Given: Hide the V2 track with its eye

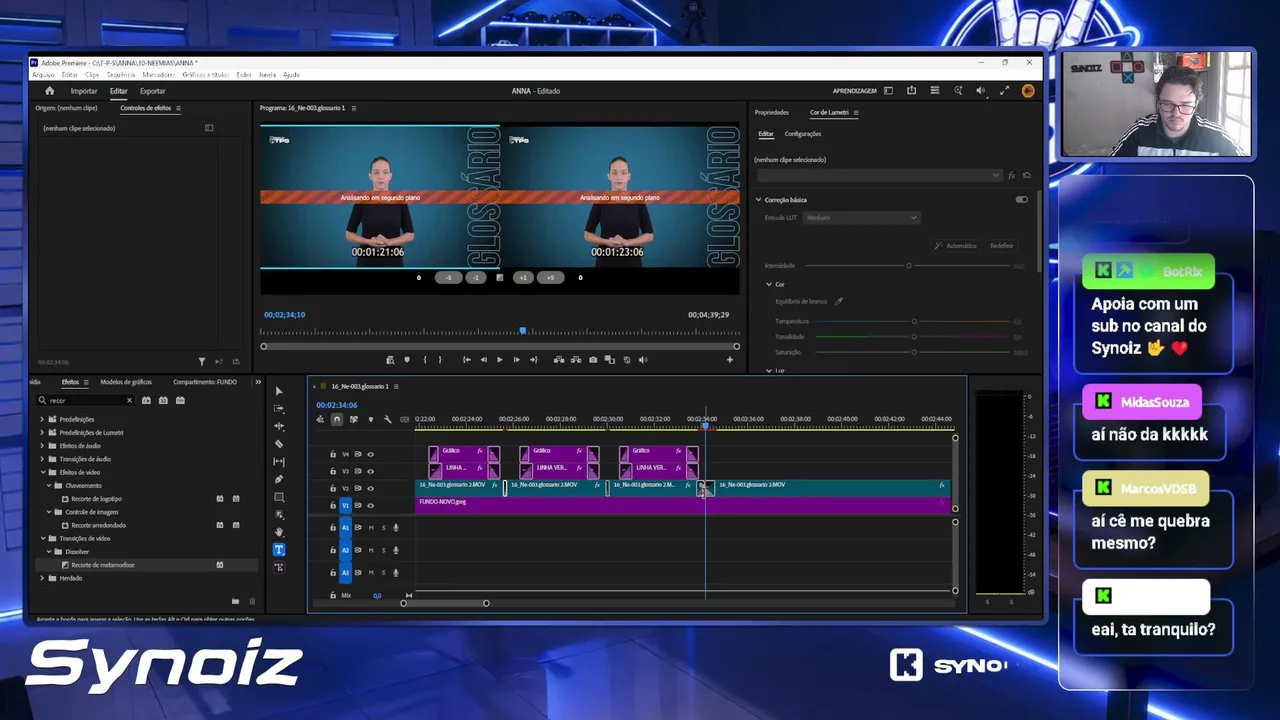Looking at the screenshot, I should (370, 488).
